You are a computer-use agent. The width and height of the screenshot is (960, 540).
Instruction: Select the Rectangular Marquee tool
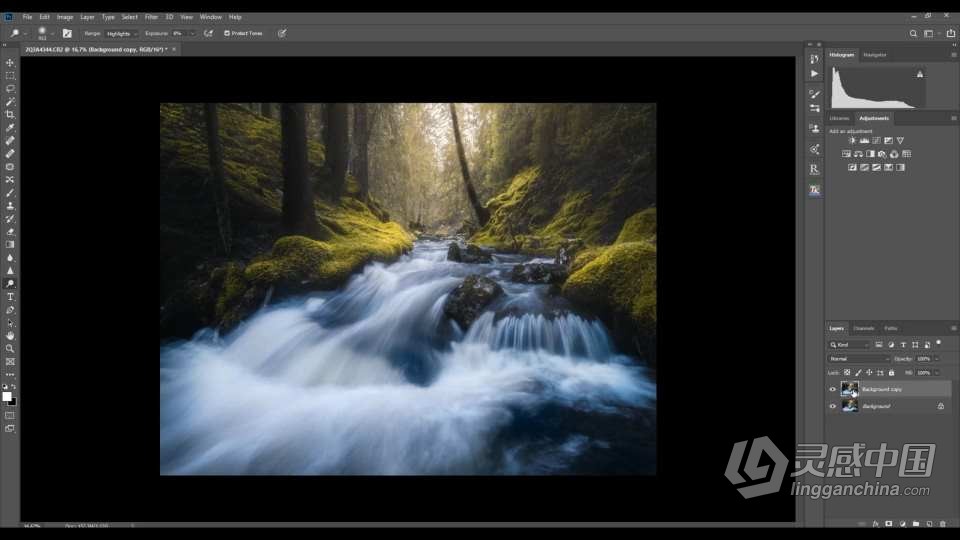pyautogui.click(x=10, y=76)
